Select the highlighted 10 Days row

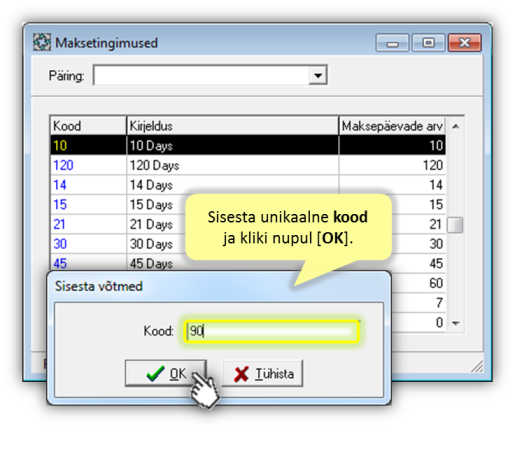click(x=248, y=145)
